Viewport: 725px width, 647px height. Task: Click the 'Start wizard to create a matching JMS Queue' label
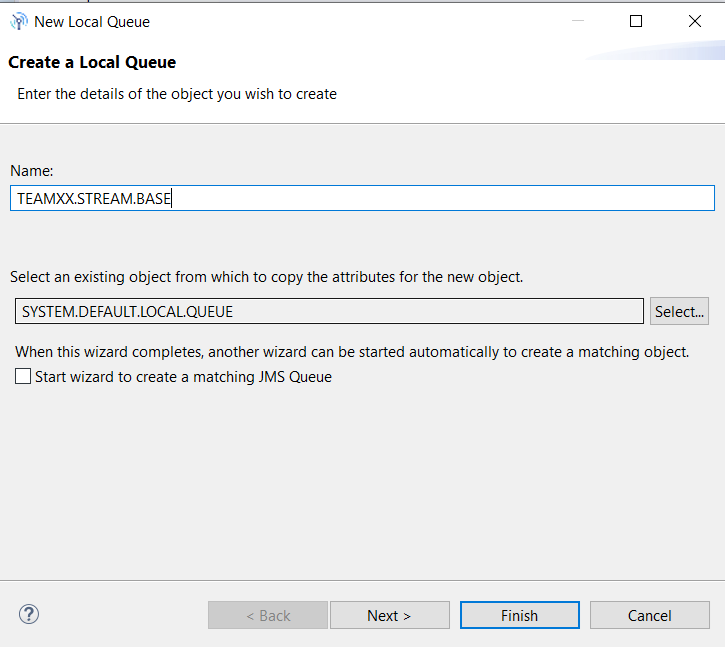pyautogui.click(x=183, y=377)
